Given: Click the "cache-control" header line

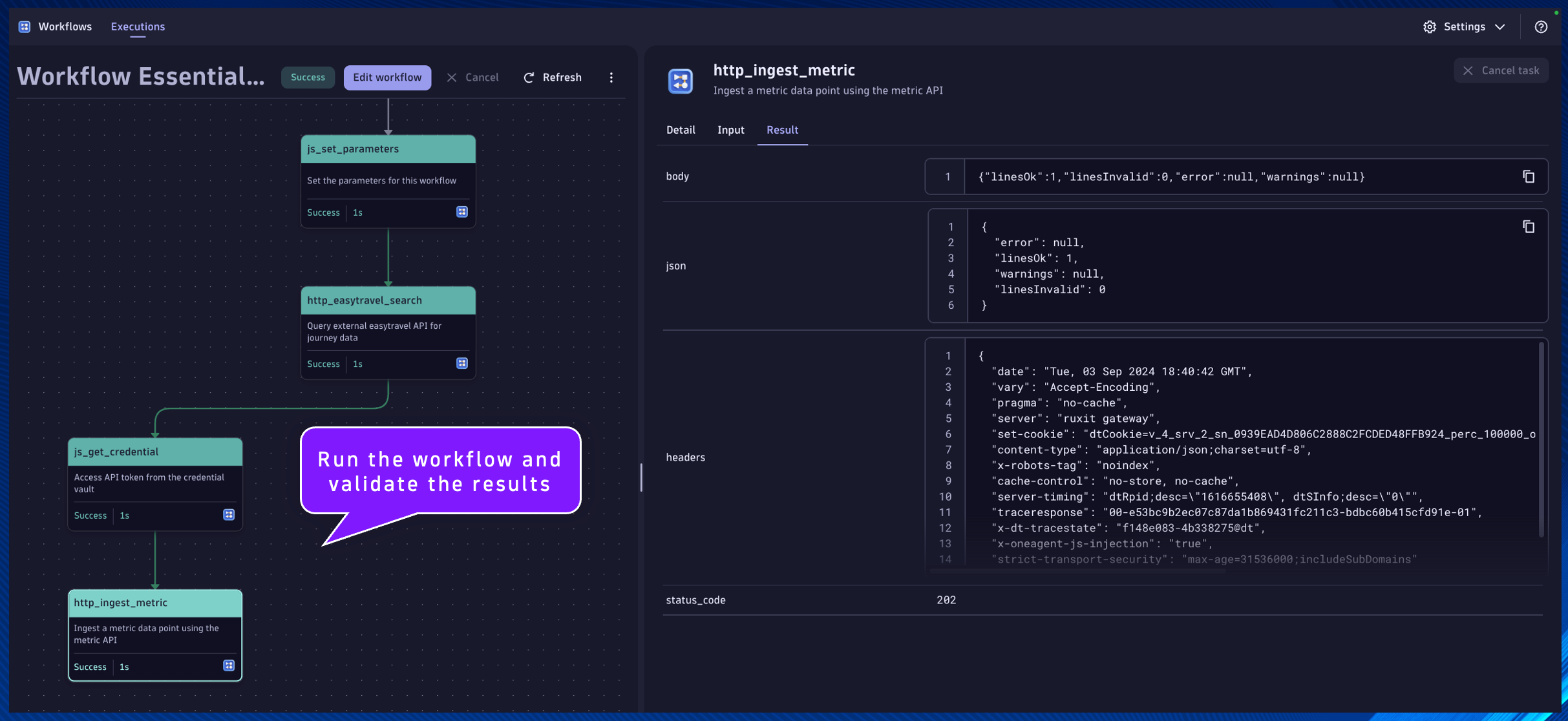Looking at the screenshot, I should point(1115,481).
